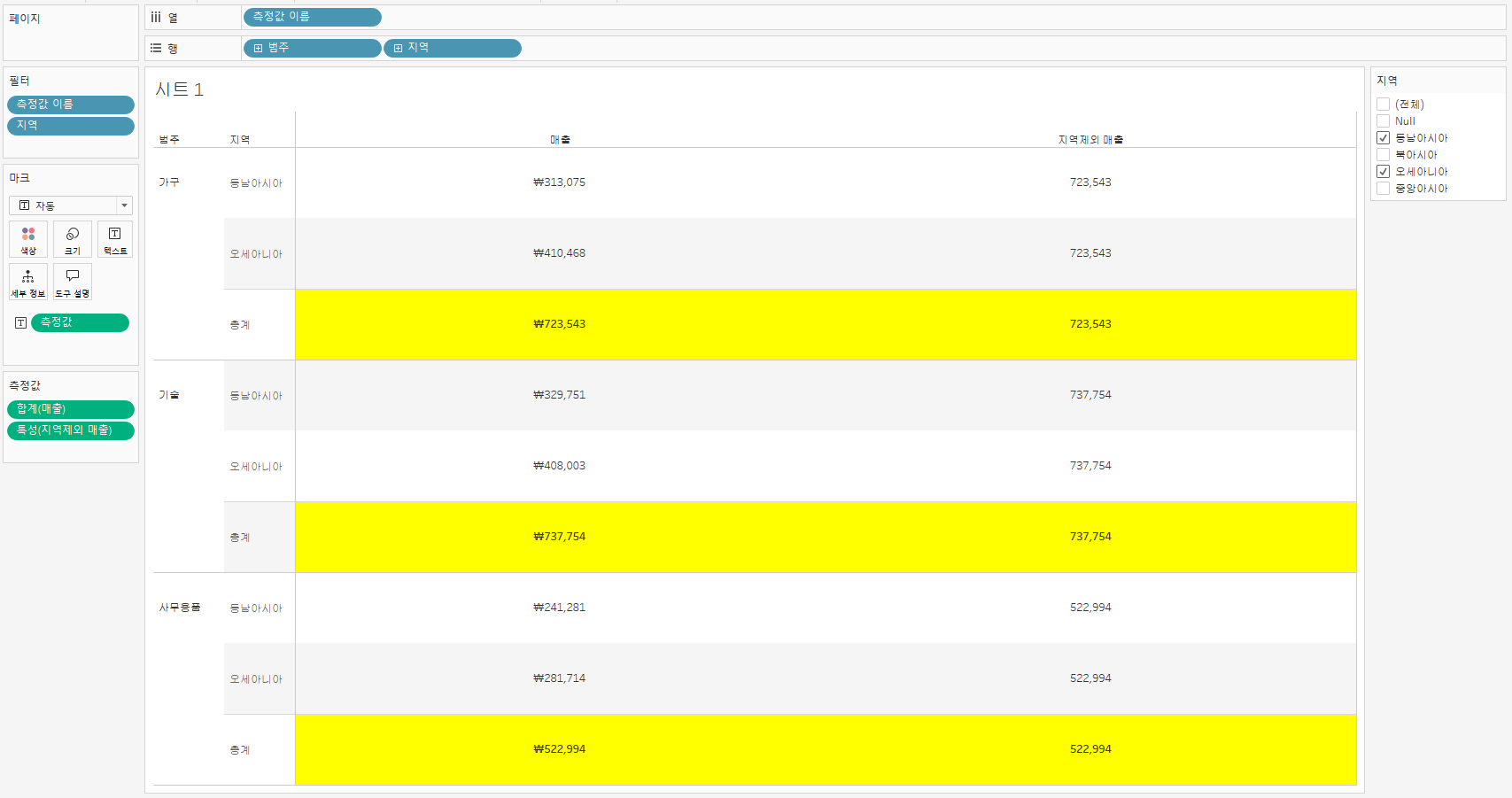
Task: Select the 총계 row label under 기술
Action: click(240, 538)
